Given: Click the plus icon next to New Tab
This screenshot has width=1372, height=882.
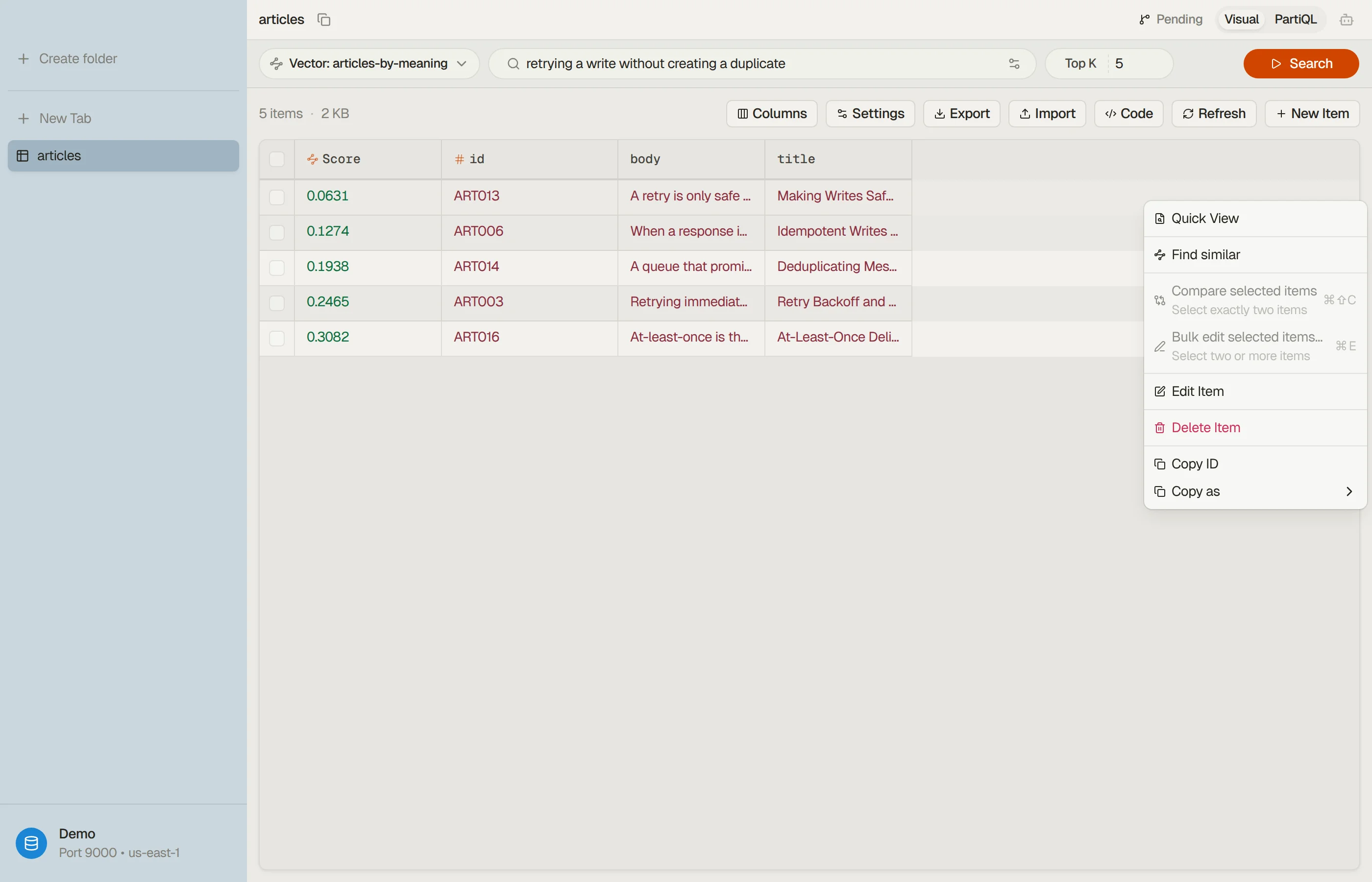Looking at the screenshot, I should click(x=24, y=119).
